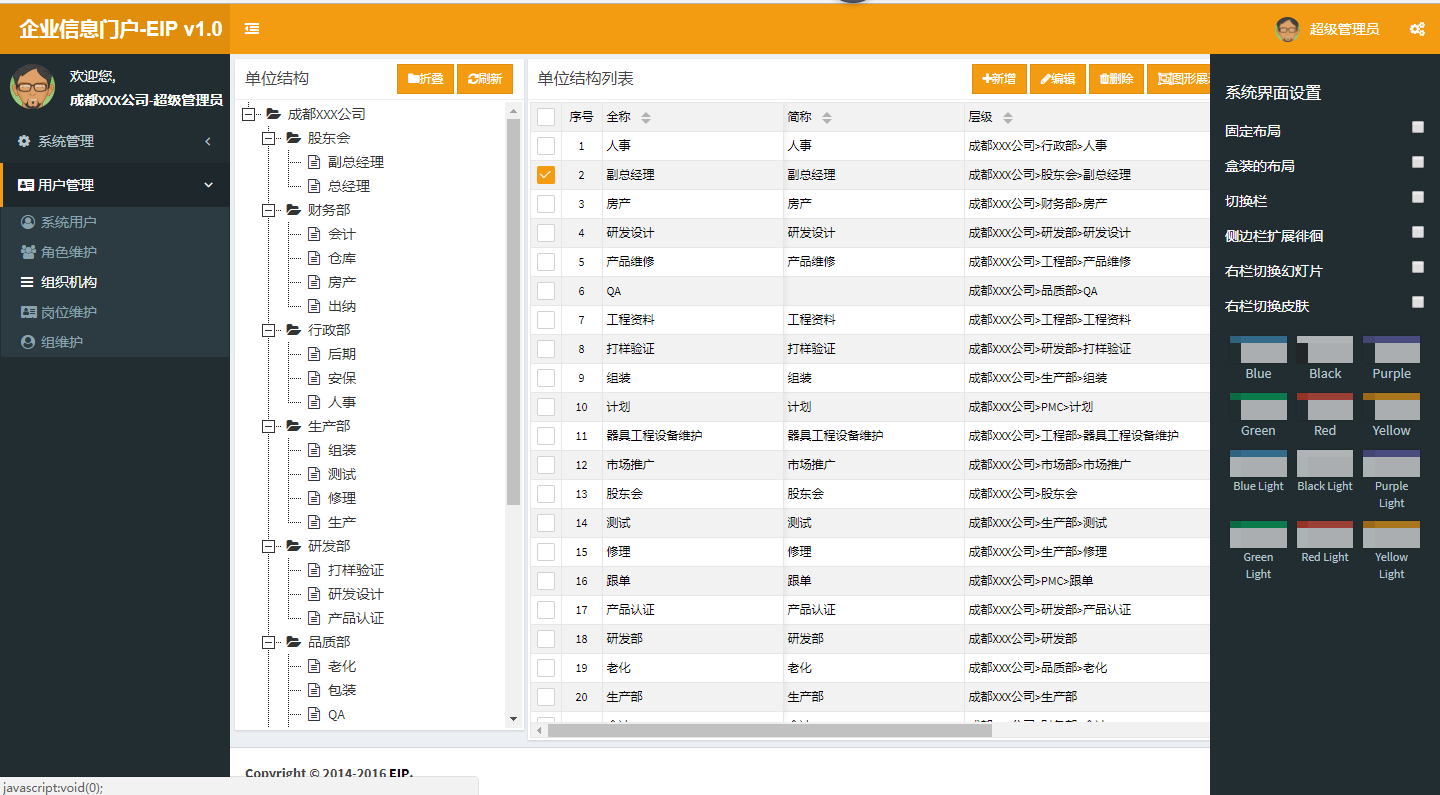Click the 财务部 folder icon in tree
Image resolution: width=1440 pixels, height=795 pixels.
point(293,210)
